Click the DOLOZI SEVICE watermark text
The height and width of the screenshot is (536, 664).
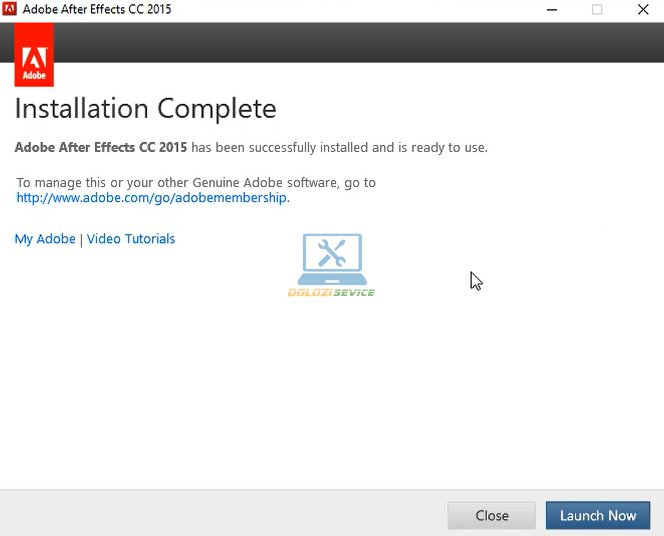click(x=331, y=293)
